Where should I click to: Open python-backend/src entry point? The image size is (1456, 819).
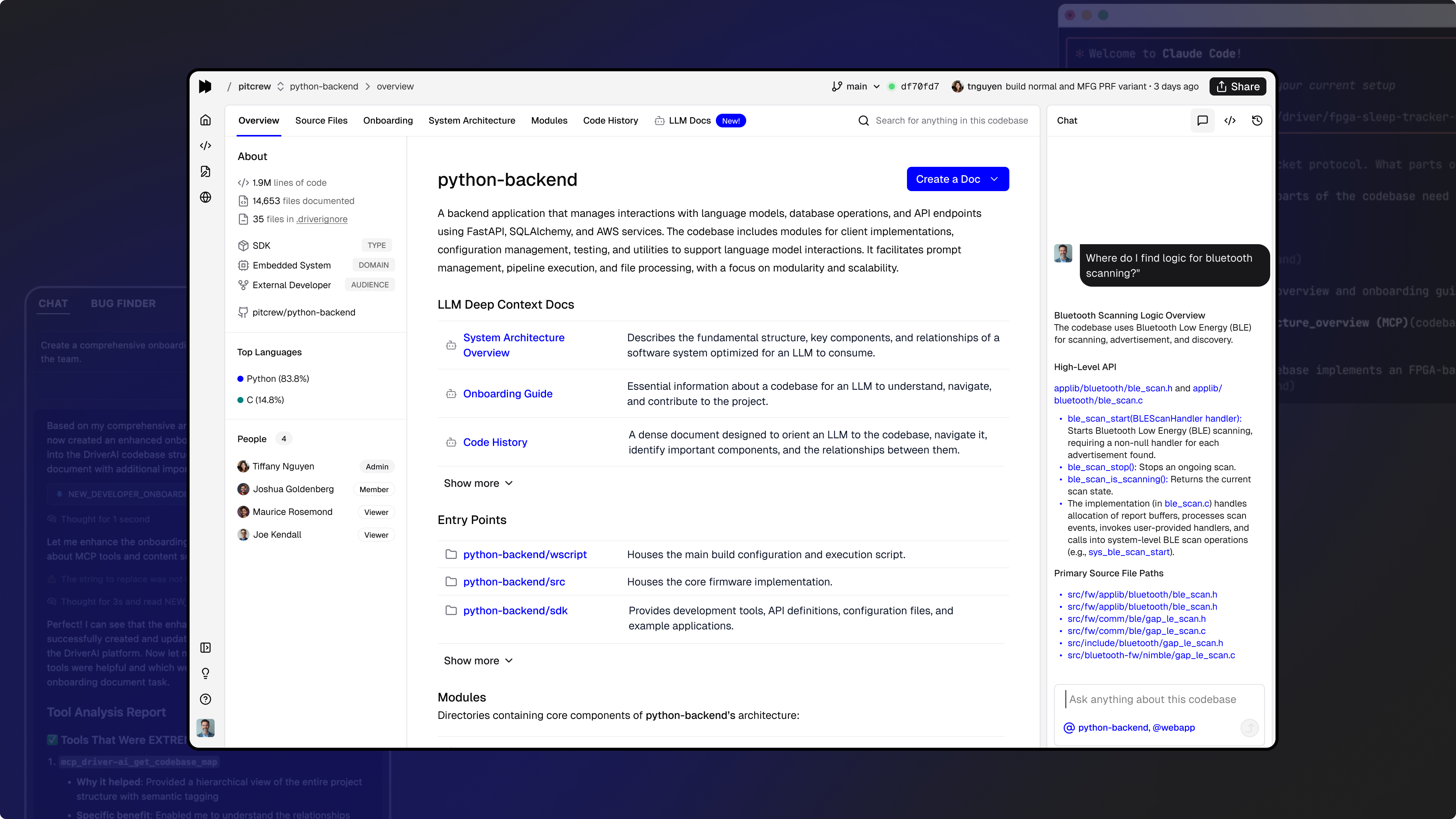coord(514,582)
